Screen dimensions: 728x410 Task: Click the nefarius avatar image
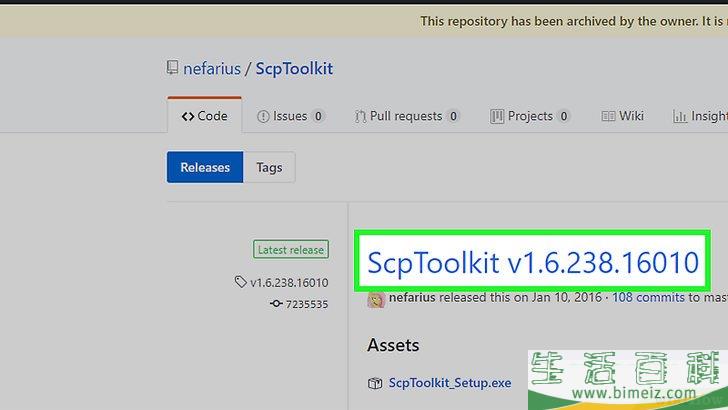coord(376,299)
